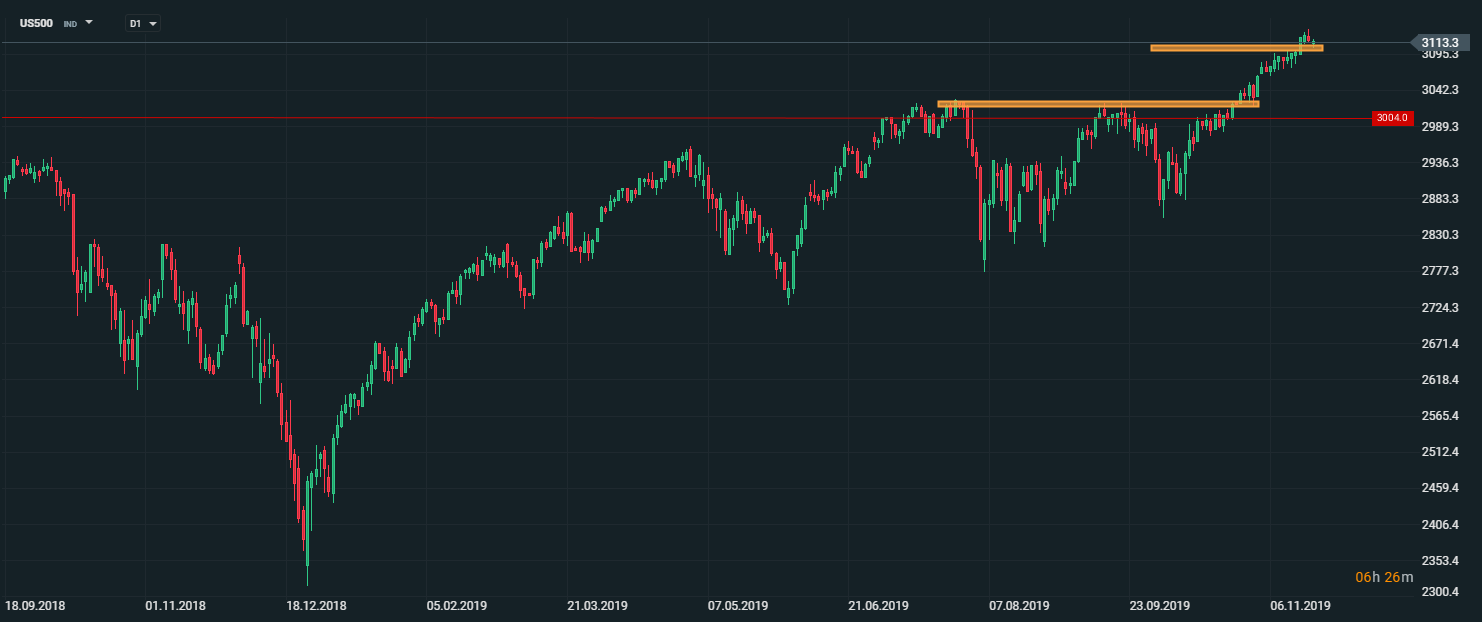Click the 18.12.2018 date on time axis
This screenshot has width=1482, height=622.
point(315,605)
